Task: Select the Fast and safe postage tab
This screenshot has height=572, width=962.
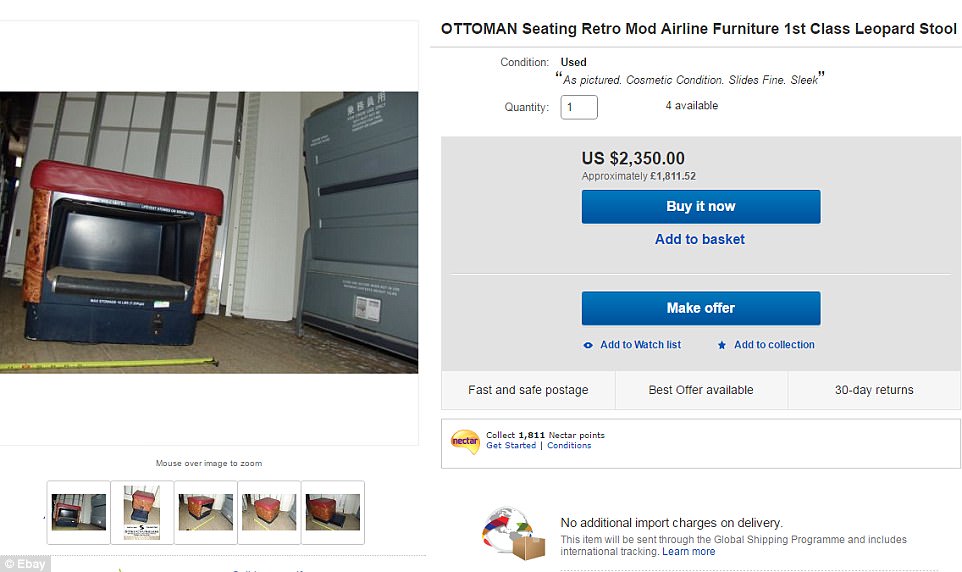Action: pyautogui.click(x=528, y=390)
